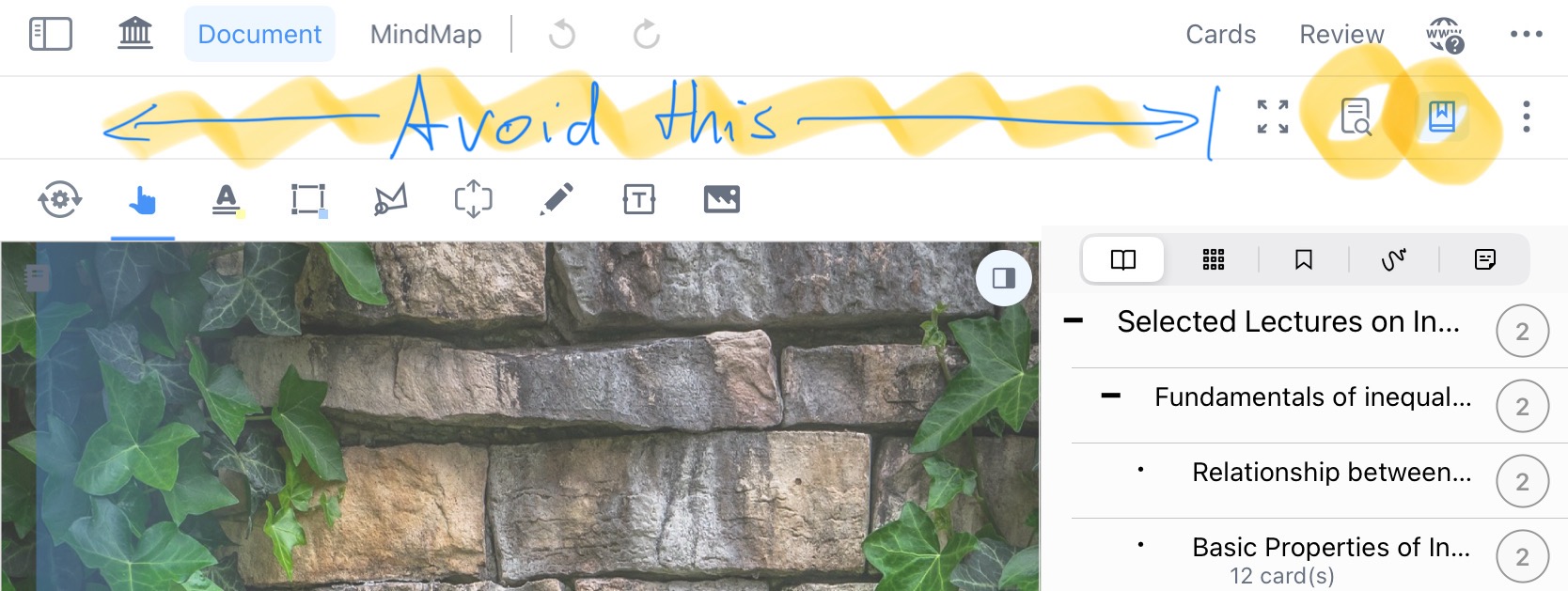Enter fullscreen with the expand arrows icon

pos(1273,117)
